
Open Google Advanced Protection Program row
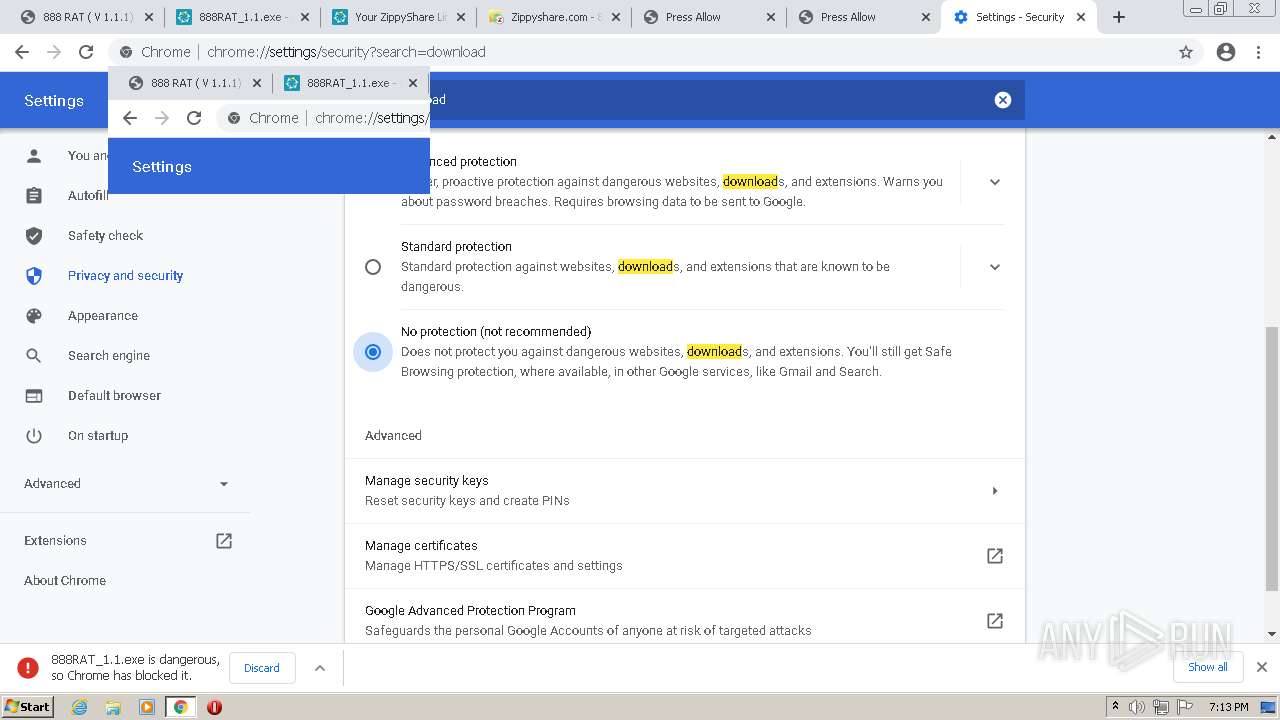[685, 620]
